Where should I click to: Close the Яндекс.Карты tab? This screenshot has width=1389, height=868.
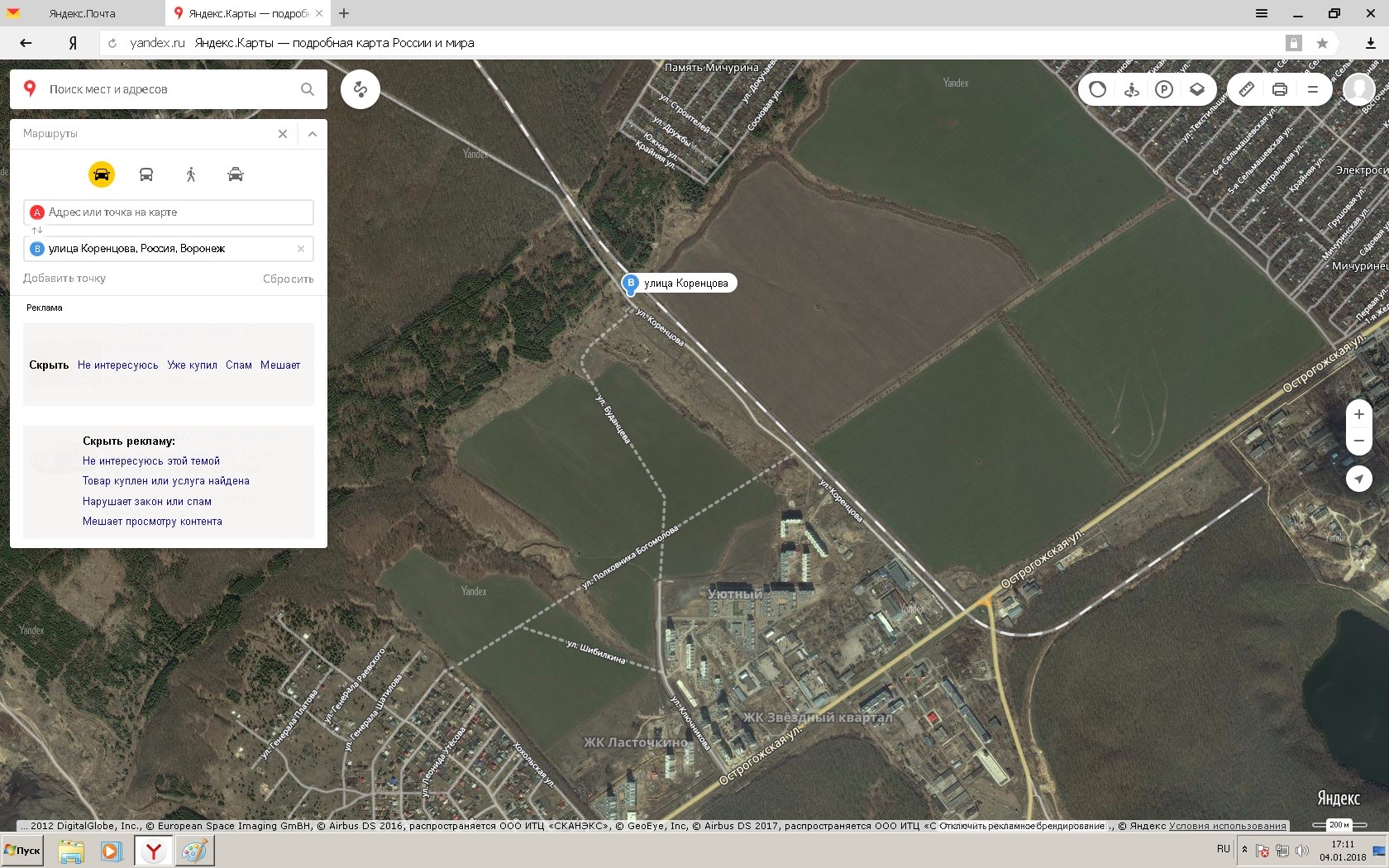pyautogui.click(x=319, y=13)
